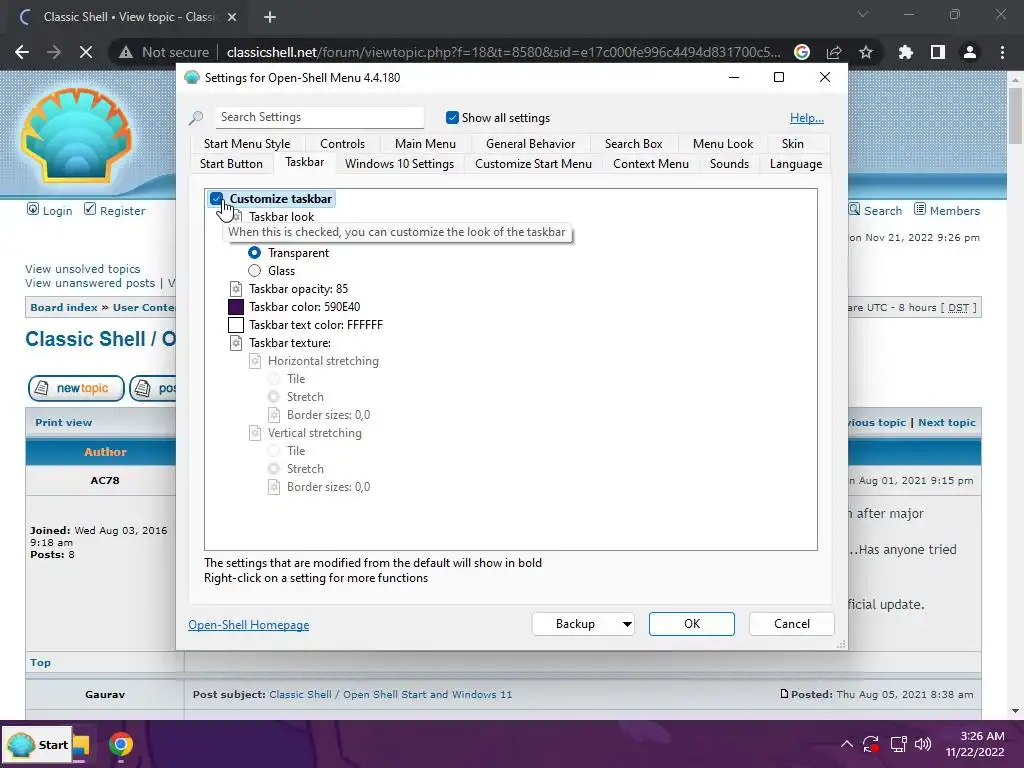The width and height of the screenshot is (1024, 768).
Task: Open the tab search dropdown in Chrome
Action: (863, 14)
